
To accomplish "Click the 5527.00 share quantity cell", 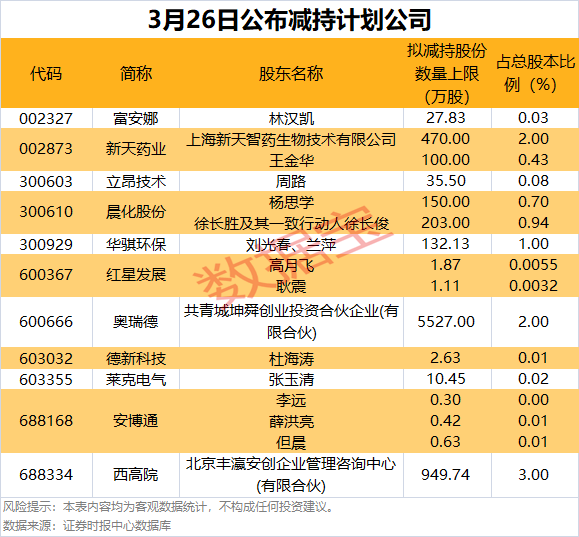I will (446, 322).
